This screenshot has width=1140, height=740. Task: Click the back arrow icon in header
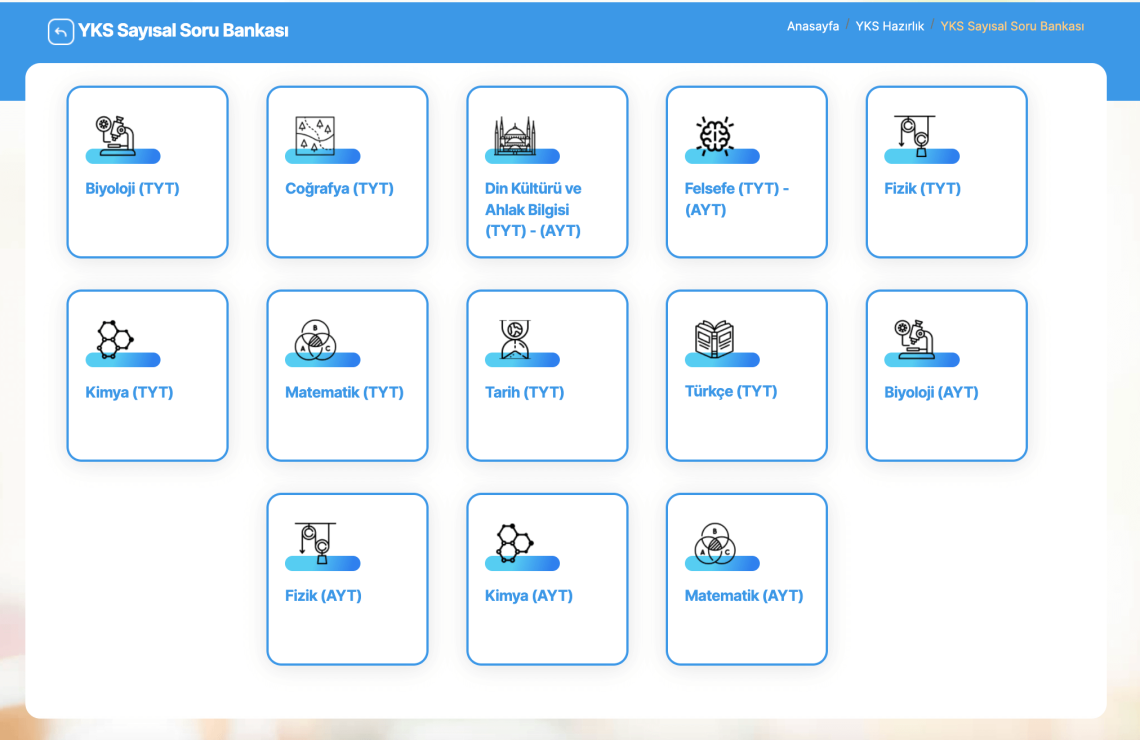[61, 32]
